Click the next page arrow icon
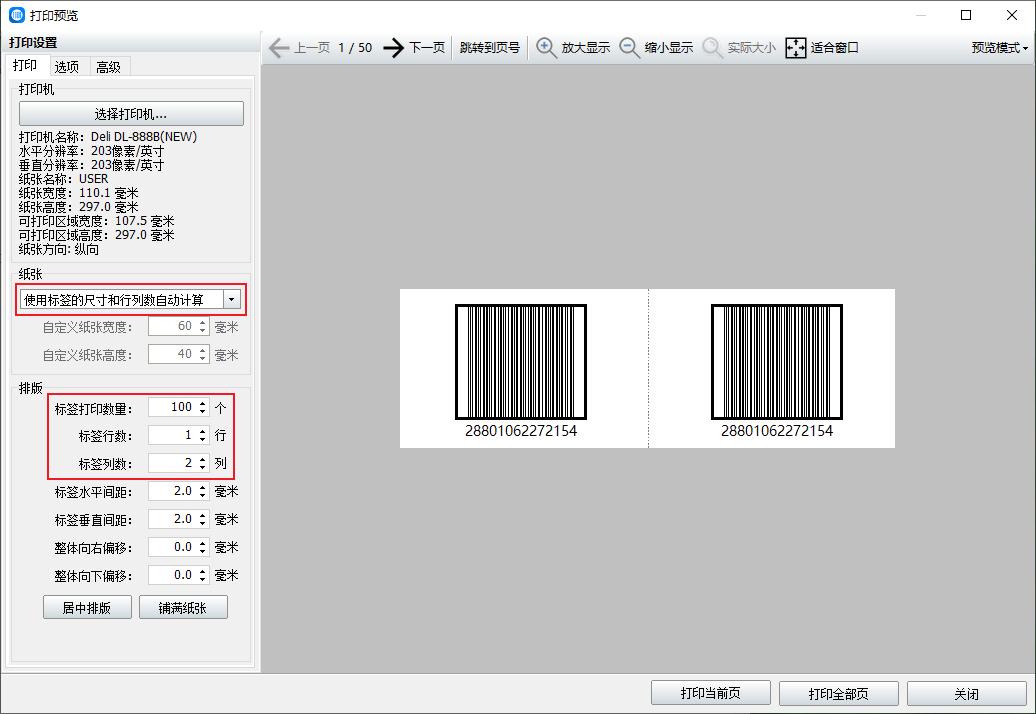 click(x=394, y=47)
